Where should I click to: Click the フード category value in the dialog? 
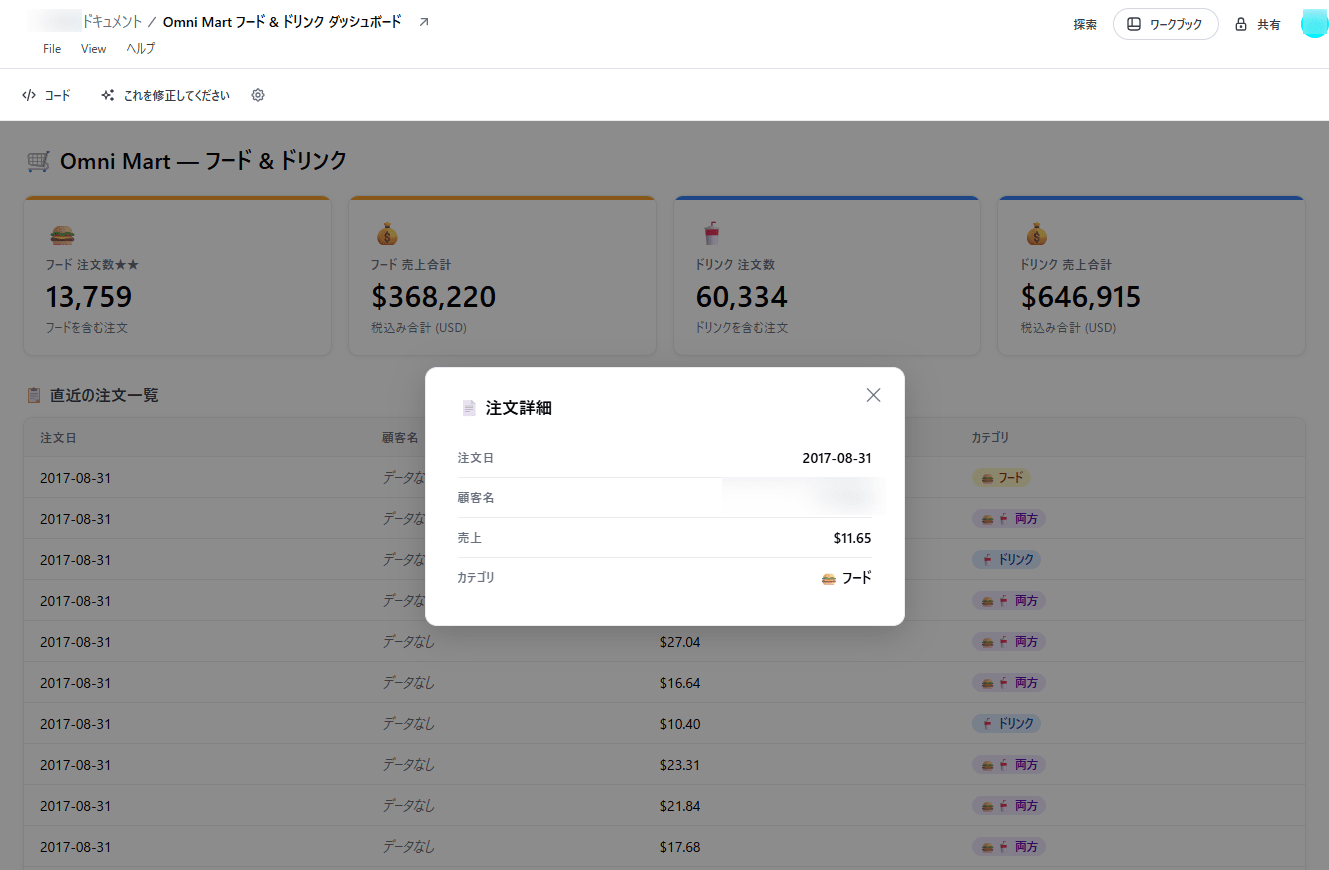[846, 578]
